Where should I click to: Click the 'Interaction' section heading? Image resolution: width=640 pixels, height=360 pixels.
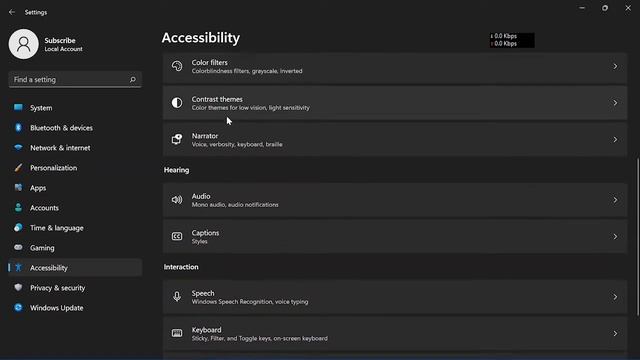click(x=181, y=267)
